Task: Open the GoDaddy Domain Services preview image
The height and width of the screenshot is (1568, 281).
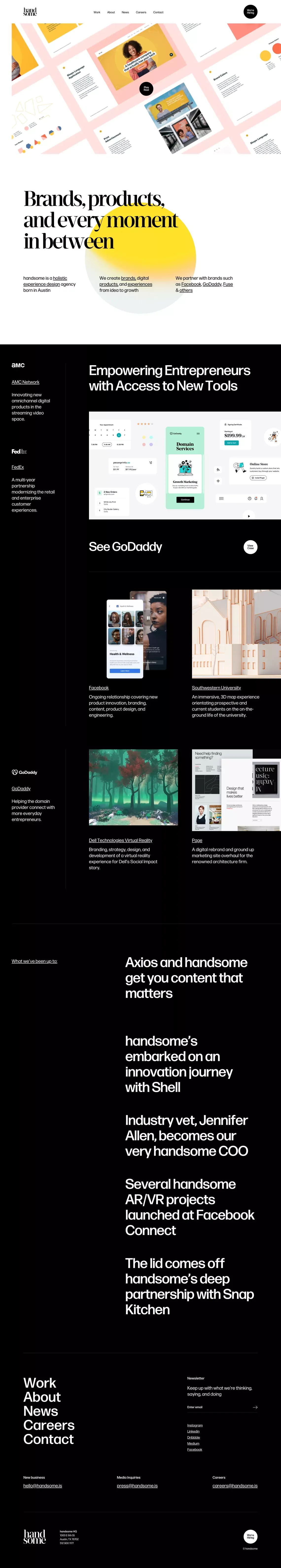Action: tap(185, 465)
